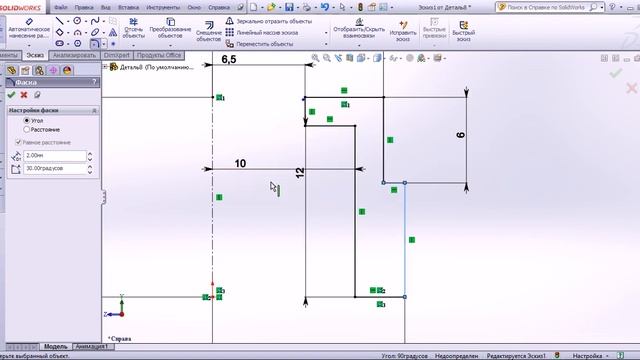Image resolution: width=640 pixels, height=360 pixels.
Task: Open Fillet/Chamfer tool dropdown arrow
Action: [104, 44]
